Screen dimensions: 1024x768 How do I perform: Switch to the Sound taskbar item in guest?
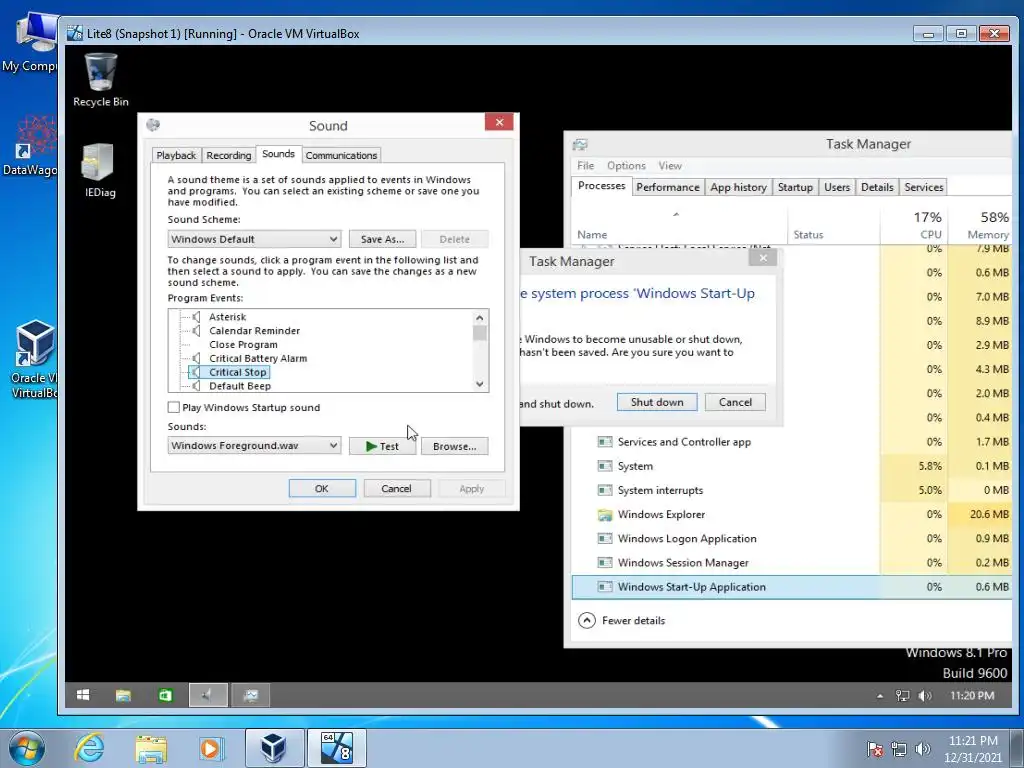pos(208,696)
